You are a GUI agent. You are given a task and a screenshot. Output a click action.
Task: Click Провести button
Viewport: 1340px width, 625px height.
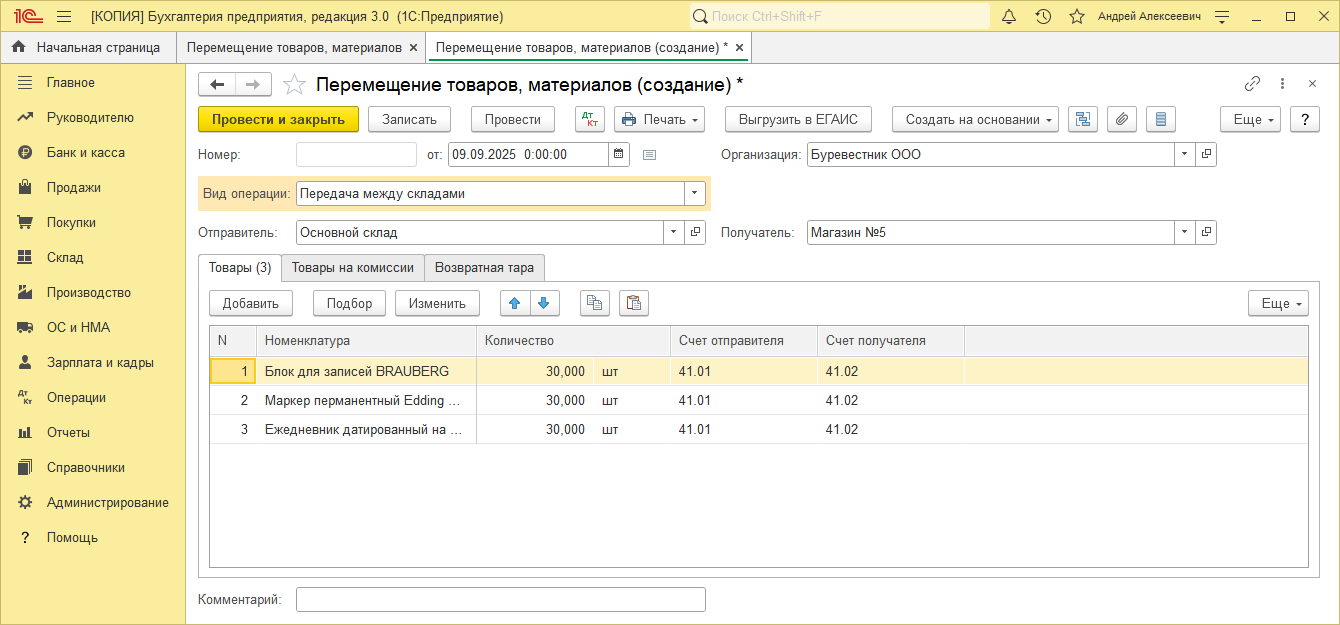(x=513, y=119)
